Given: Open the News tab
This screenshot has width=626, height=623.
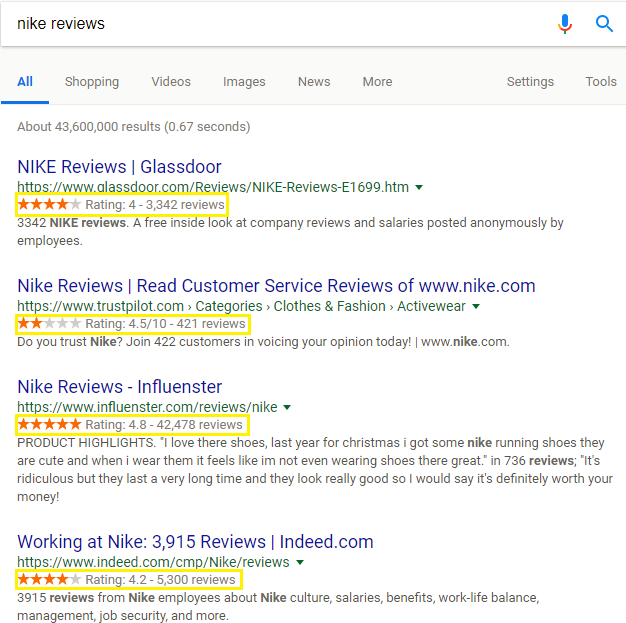Looking at the screenshot, I should [x=314, y=82].
